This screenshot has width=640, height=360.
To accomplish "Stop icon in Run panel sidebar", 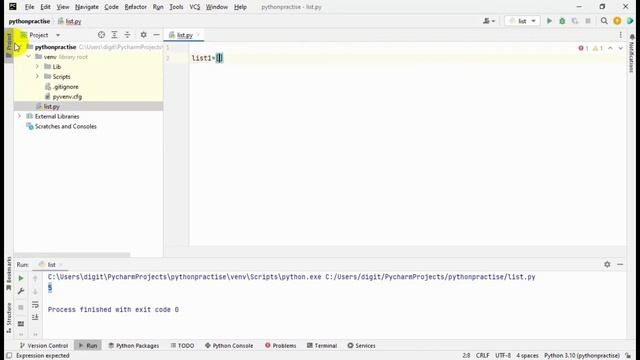I will tap(21, 307).
